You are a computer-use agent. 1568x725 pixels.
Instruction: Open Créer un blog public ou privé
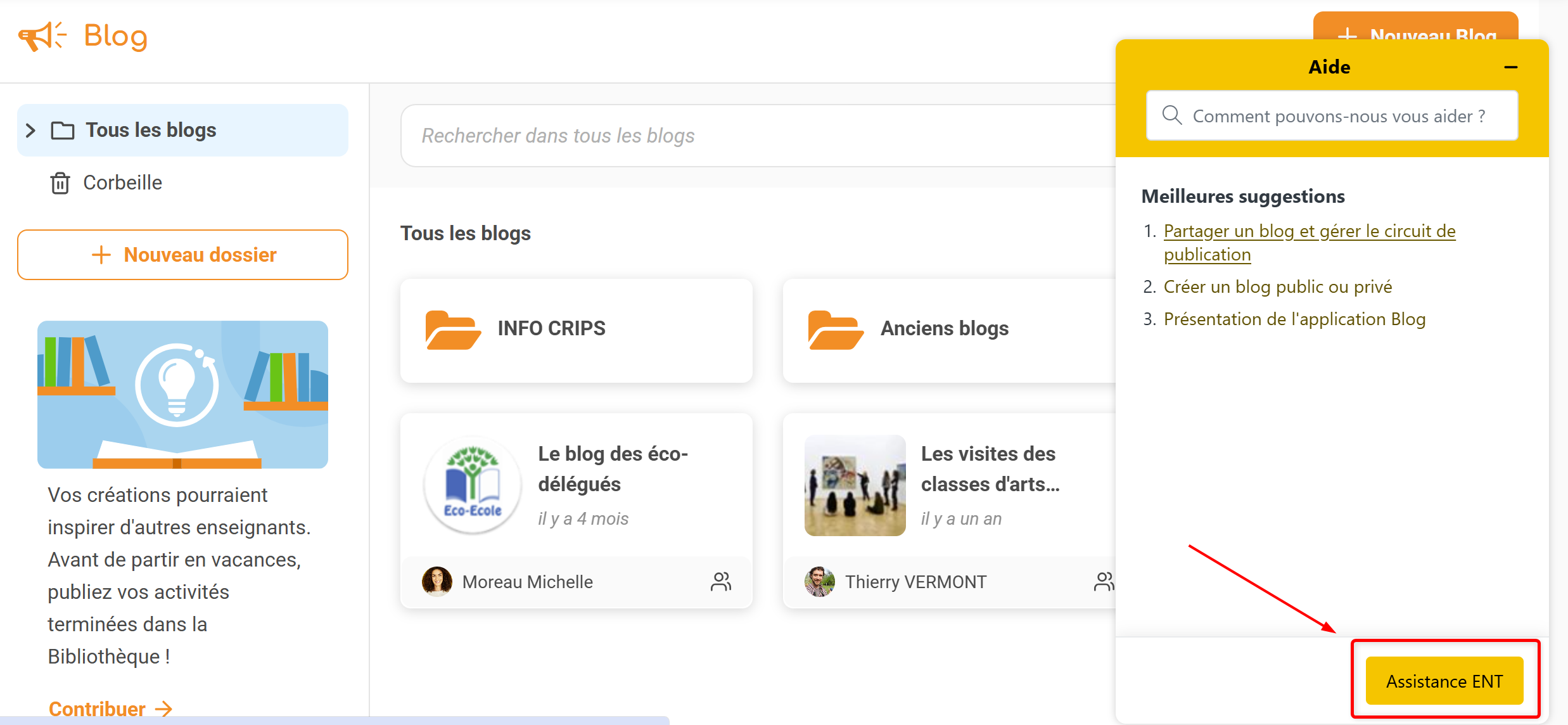click(1277, 287)
